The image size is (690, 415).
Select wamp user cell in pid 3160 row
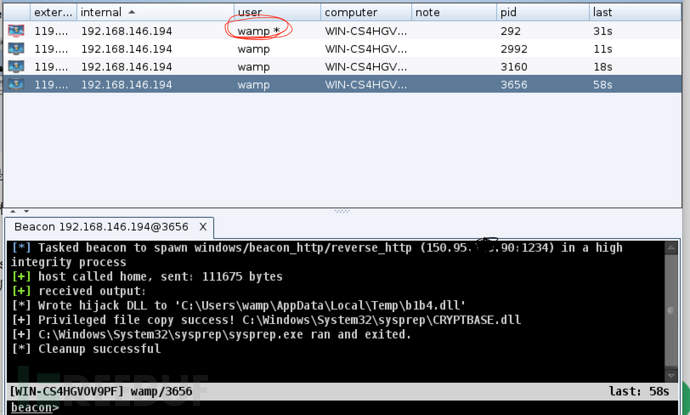[x=253, y=67]
